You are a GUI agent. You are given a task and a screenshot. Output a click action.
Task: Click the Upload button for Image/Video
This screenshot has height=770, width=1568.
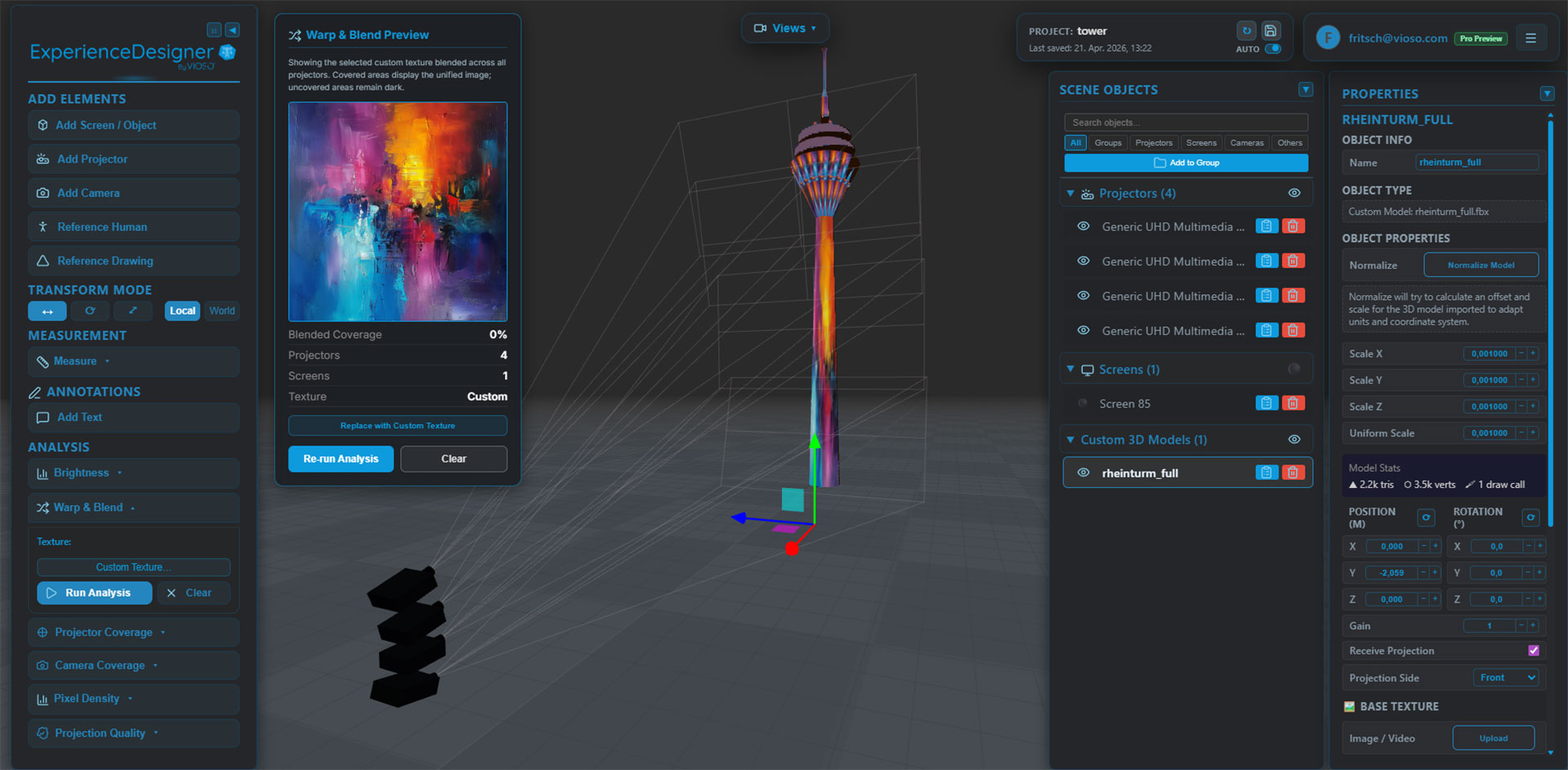point(1494,737)
